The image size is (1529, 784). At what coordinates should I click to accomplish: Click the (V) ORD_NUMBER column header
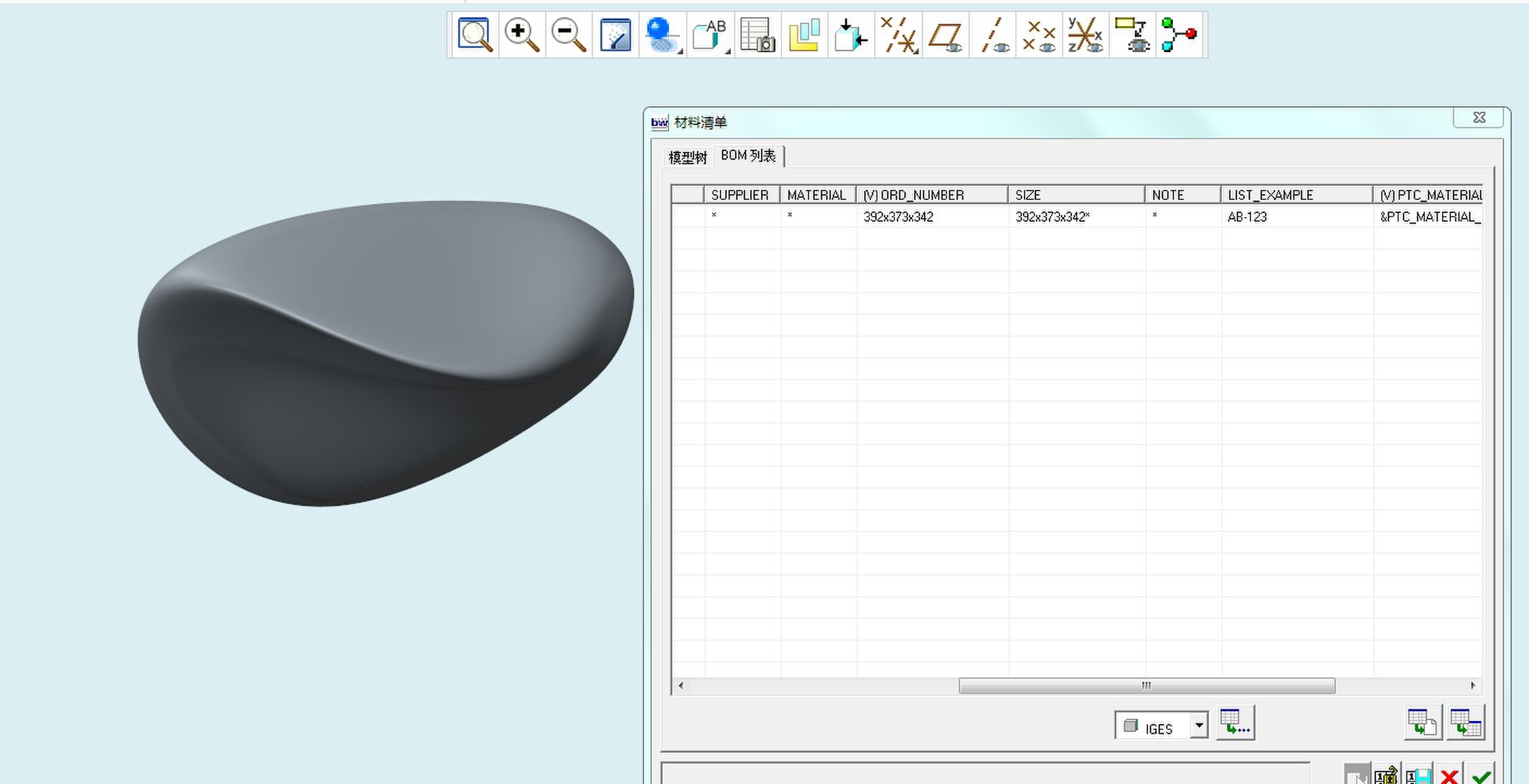click(932, 195)
